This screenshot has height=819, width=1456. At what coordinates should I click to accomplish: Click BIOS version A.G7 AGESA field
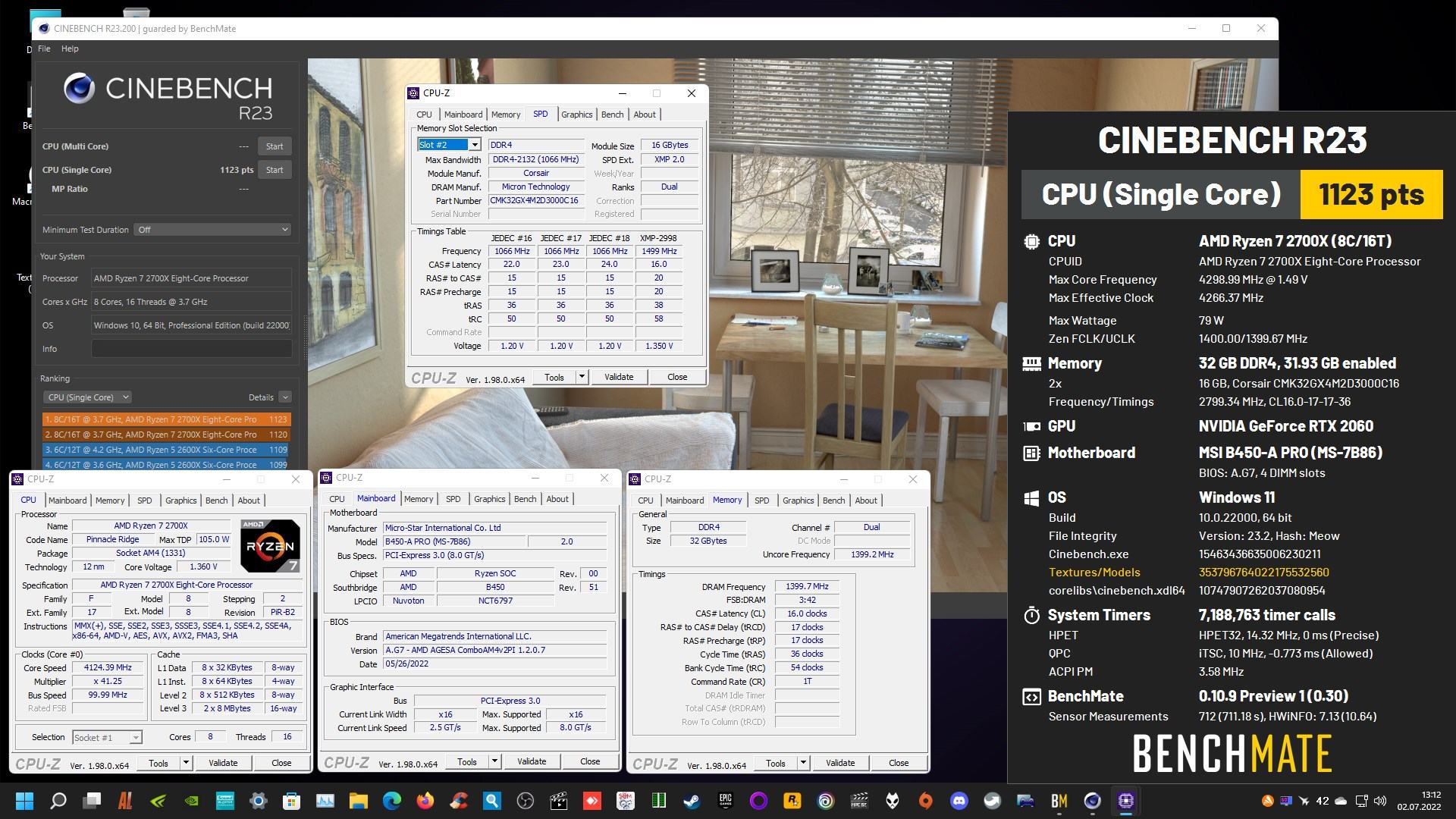coord(495,651)
